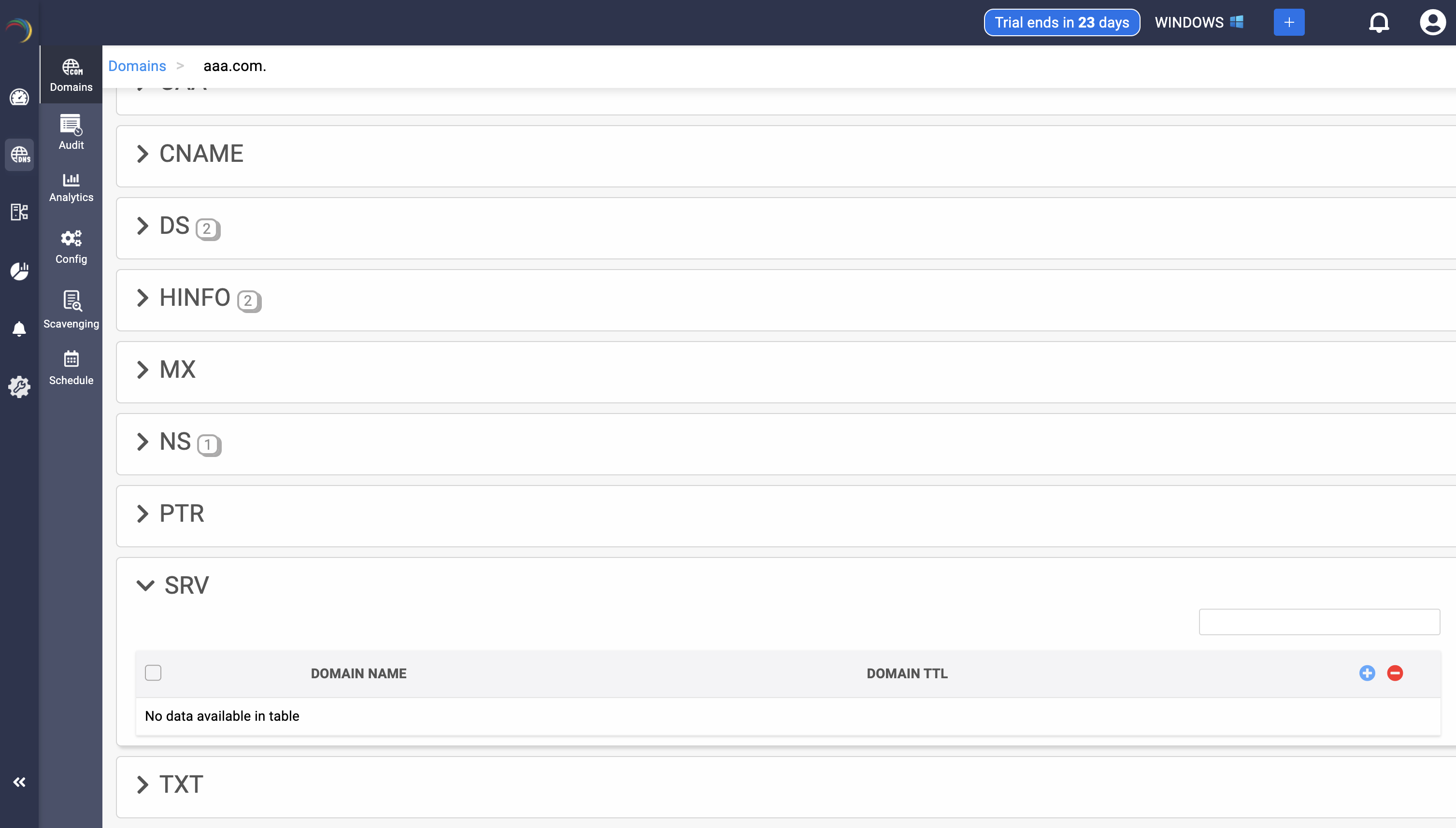Add new SRV record with plus icon
Screen dimensions: 1456x828
(x=1367, y=673)
